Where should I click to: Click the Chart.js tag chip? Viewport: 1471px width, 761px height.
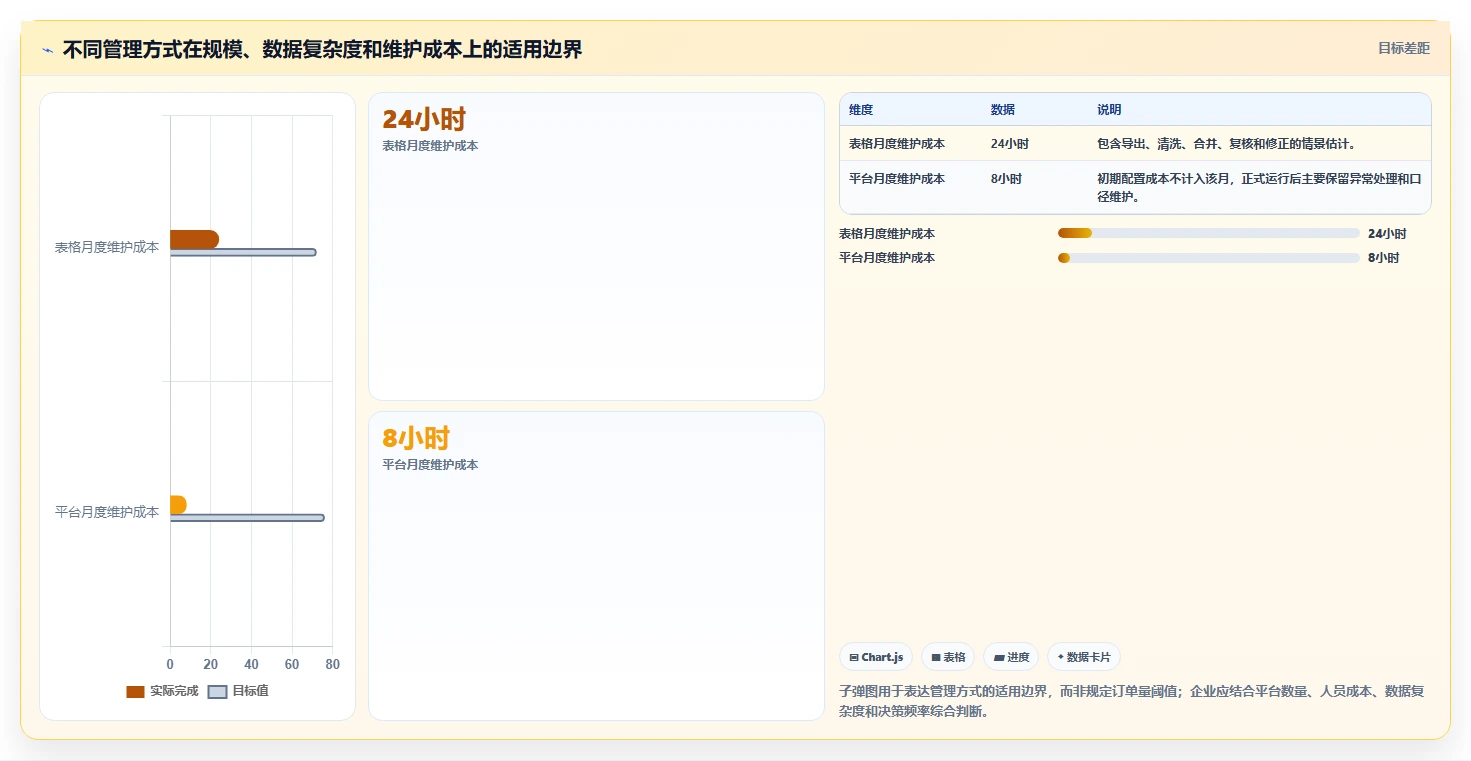[876, 657]
